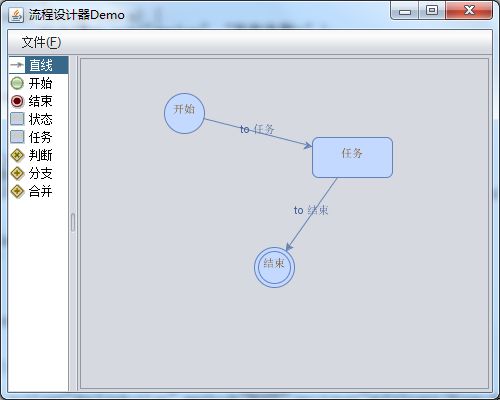Select the green 开始 start circle icon

tap(17, 83)
